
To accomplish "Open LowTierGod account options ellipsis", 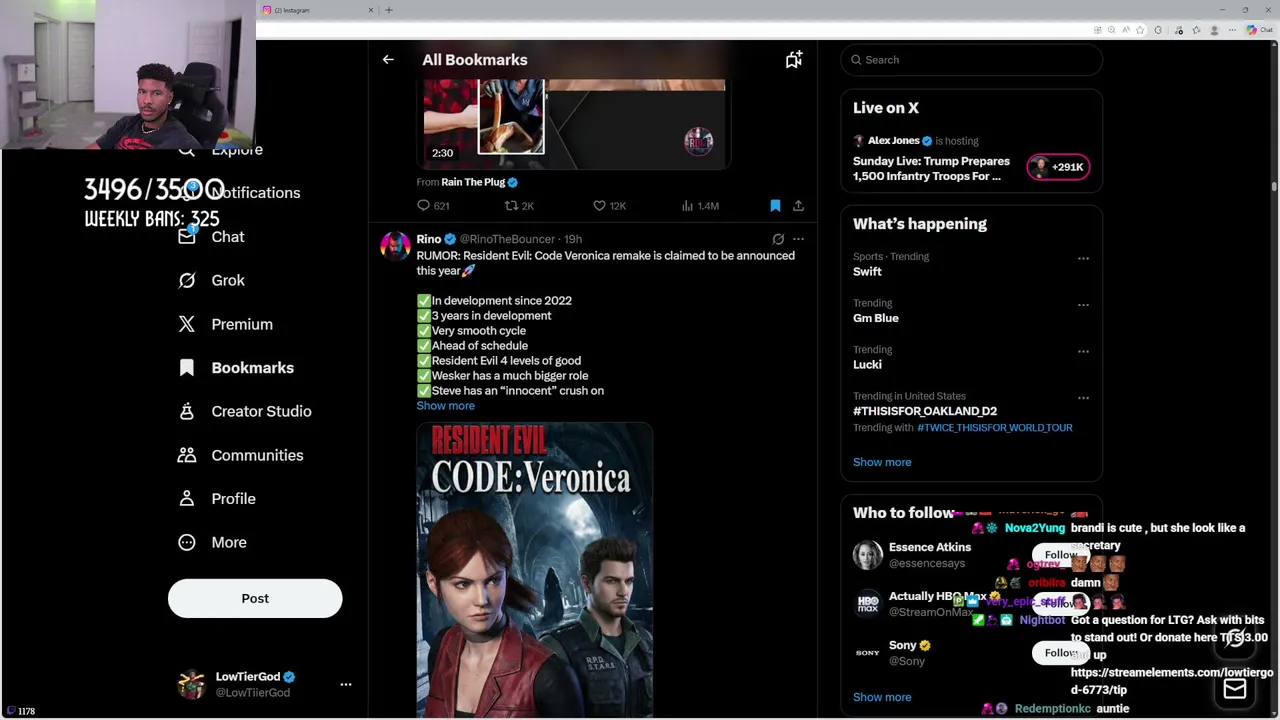I will [346, 685].
